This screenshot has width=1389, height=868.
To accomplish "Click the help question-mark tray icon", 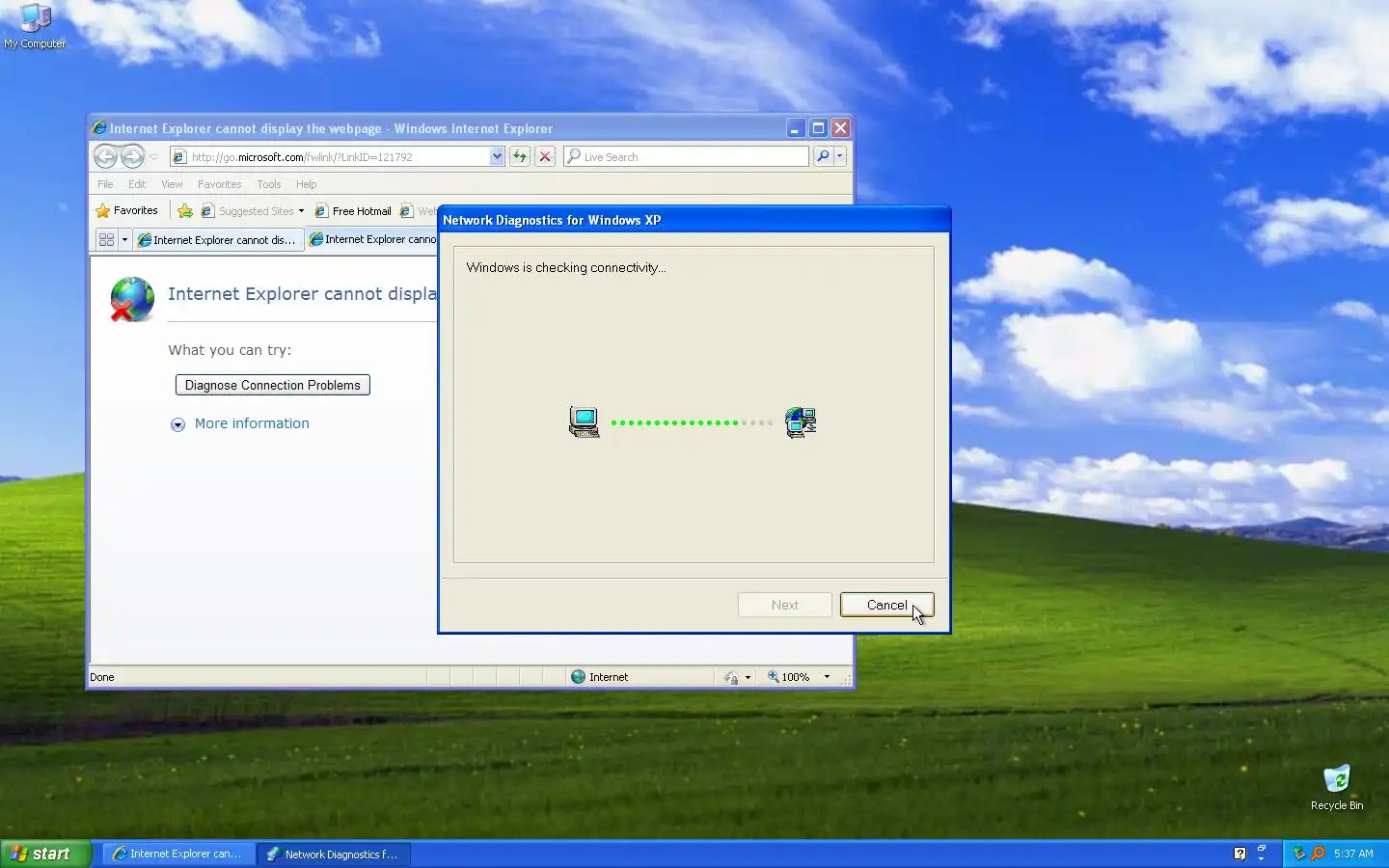I will pos(1240,854).
